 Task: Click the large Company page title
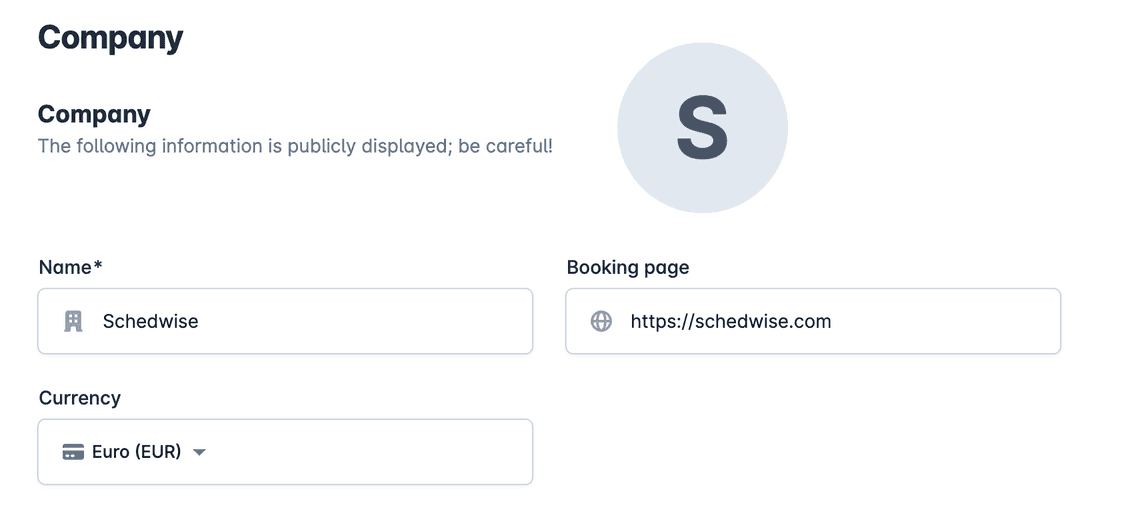point(111,37)
